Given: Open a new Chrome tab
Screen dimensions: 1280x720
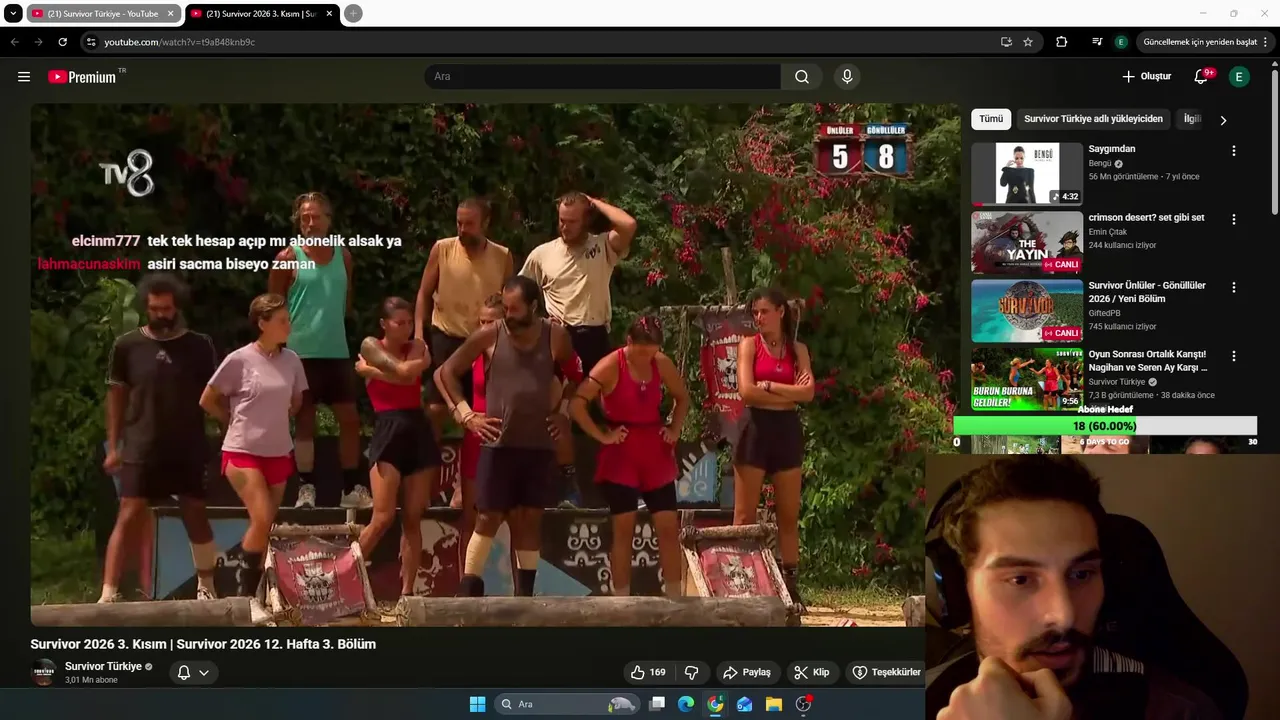Looking at the screenshot, I should 353,14.
